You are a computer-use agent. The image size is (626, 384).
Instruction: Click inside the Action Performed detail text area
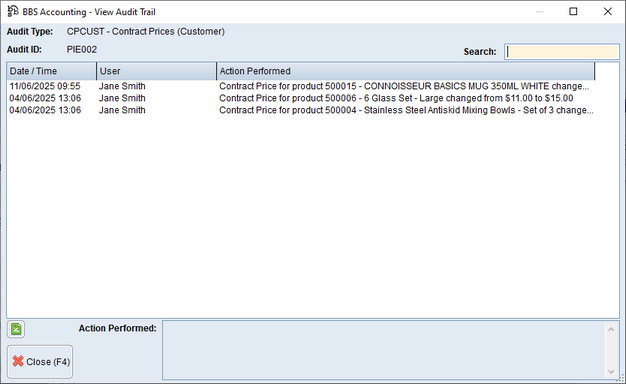pos(384,350)
